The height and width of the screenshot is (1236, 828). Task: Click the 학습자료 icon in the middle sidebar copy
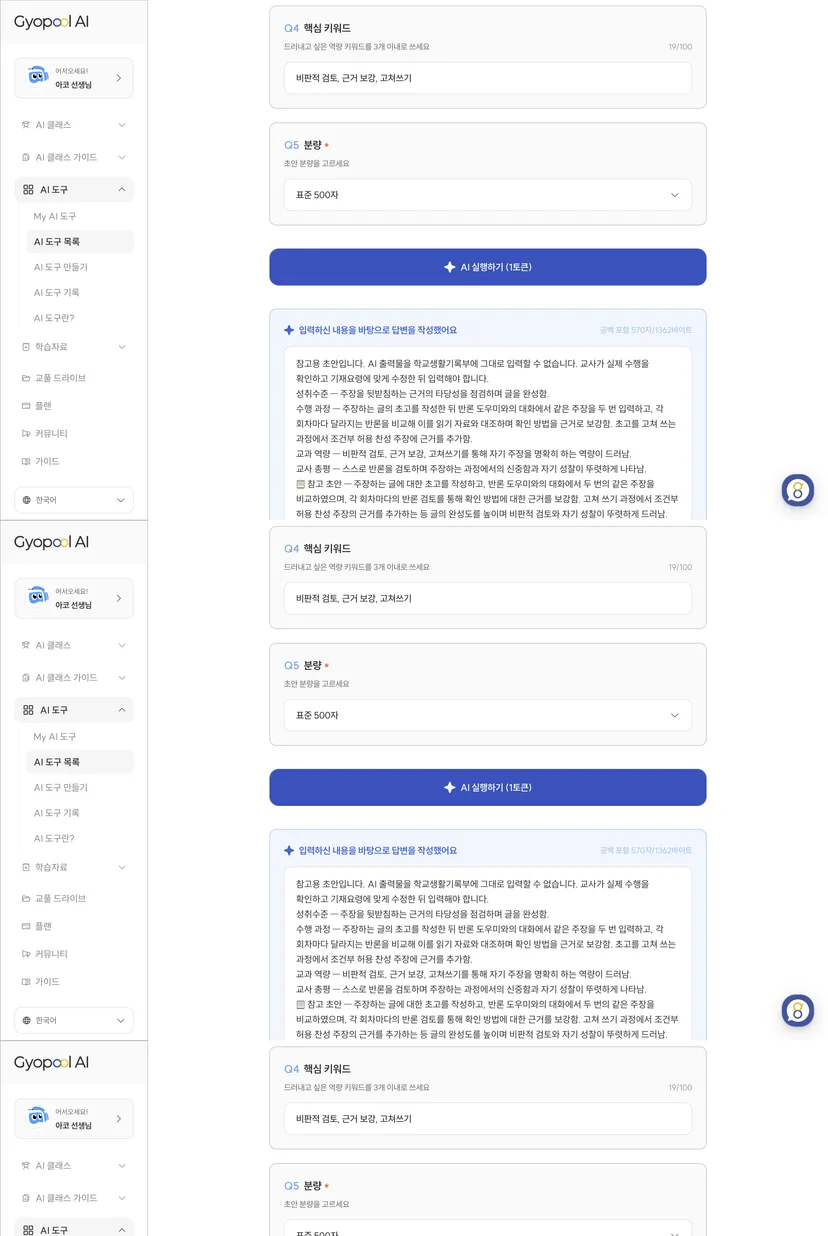click(x=27, y=867)
